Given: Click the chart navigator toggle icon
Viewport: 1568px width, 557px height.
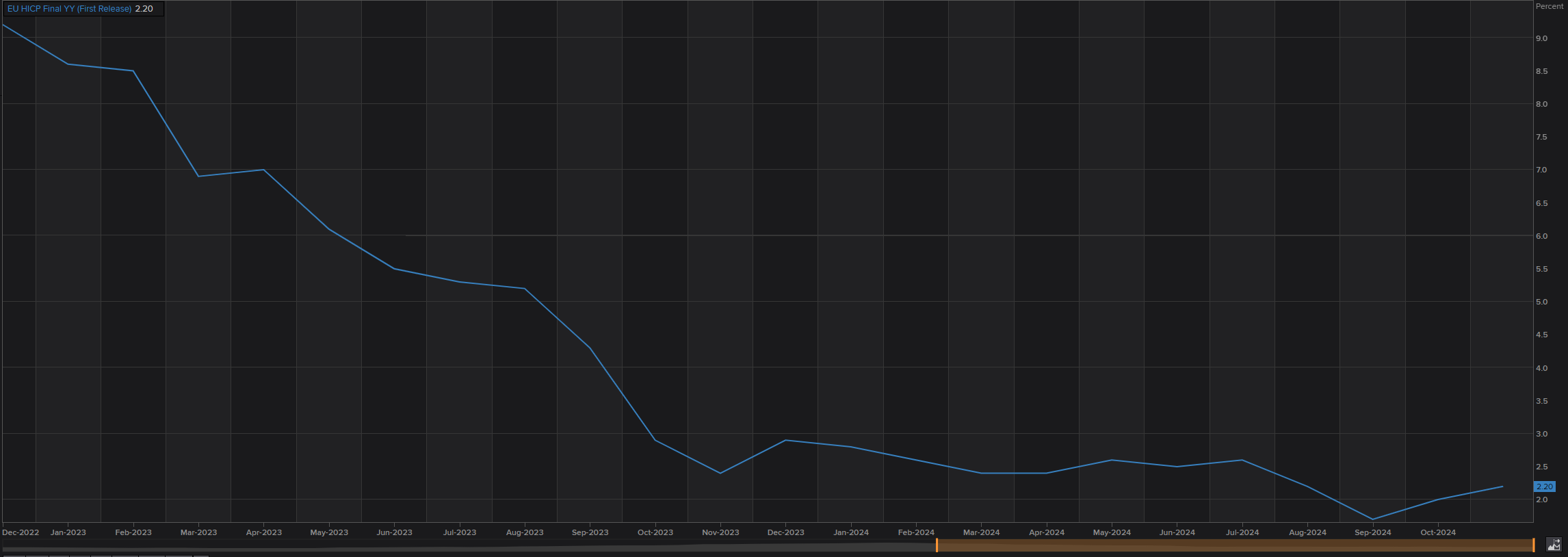Looking at the screenshot, I should (x=1554, y=545).
